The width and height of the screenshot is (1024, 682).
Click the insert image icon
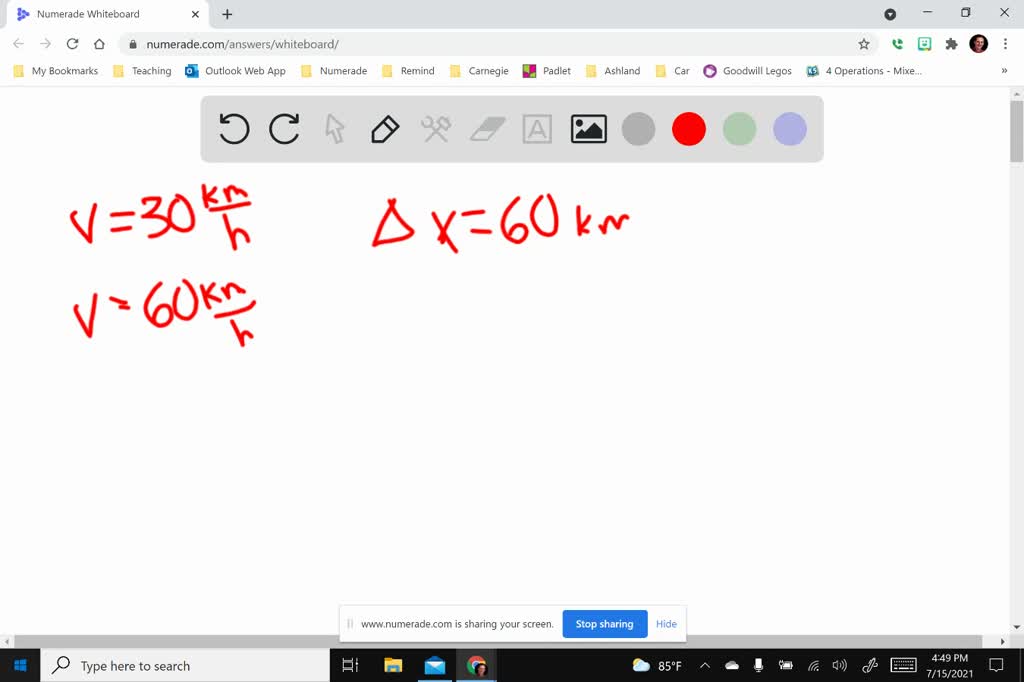588,128
